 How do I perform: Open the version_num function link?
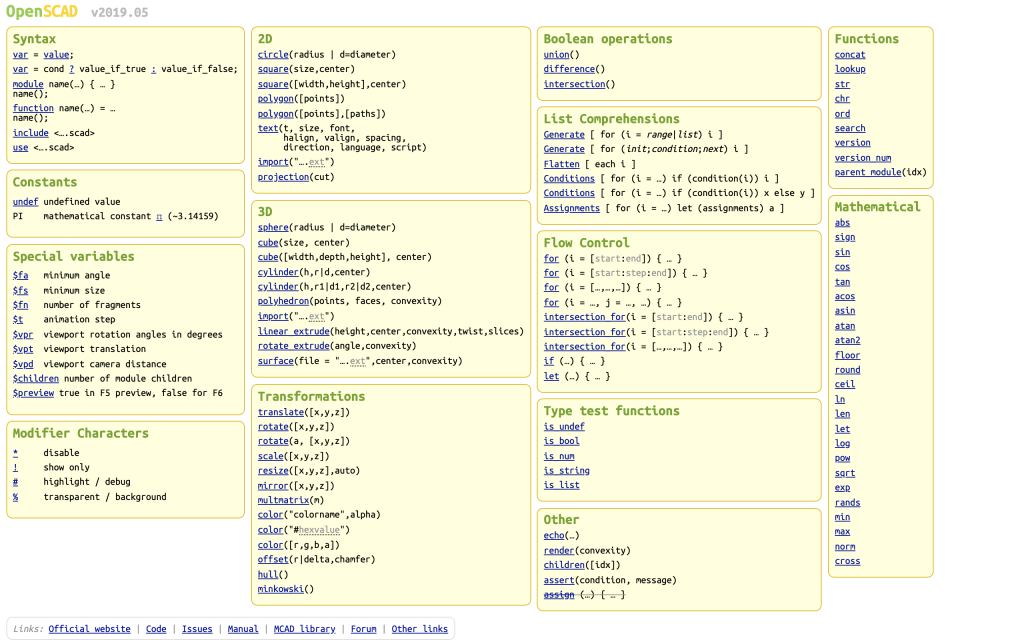(863, 157)
